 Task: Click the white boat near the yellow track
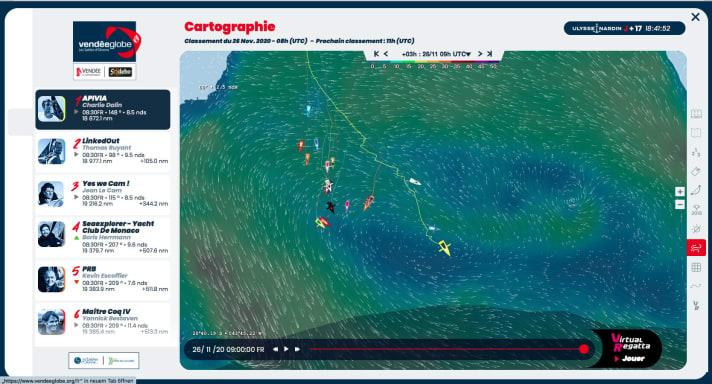(x=415, y=182)
